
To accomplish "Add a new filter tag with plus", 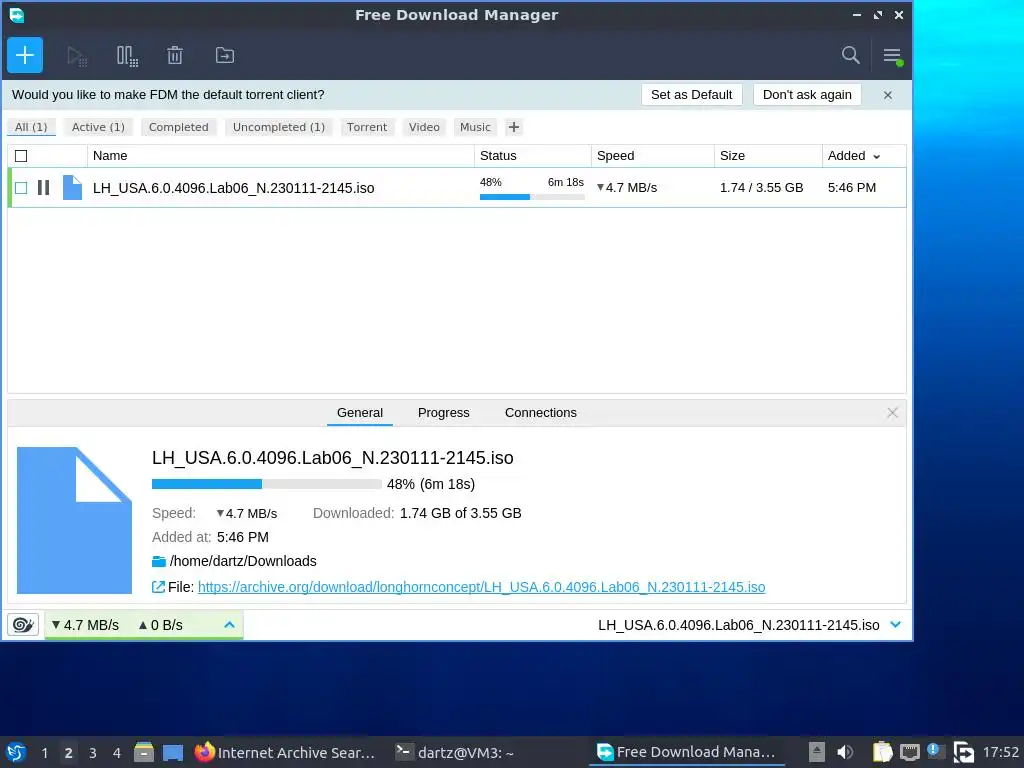I will coord(514,127).
